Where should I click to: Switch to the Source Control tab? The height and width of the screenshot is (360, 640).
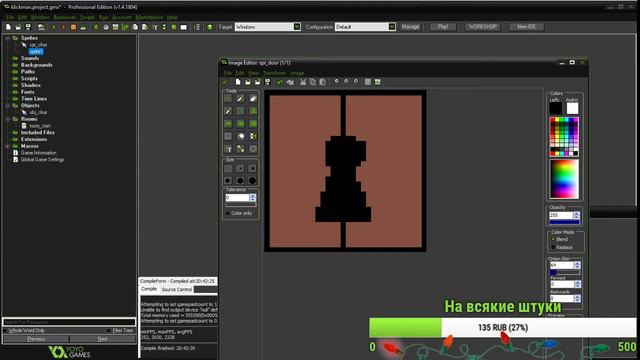[x=176, y=289]
